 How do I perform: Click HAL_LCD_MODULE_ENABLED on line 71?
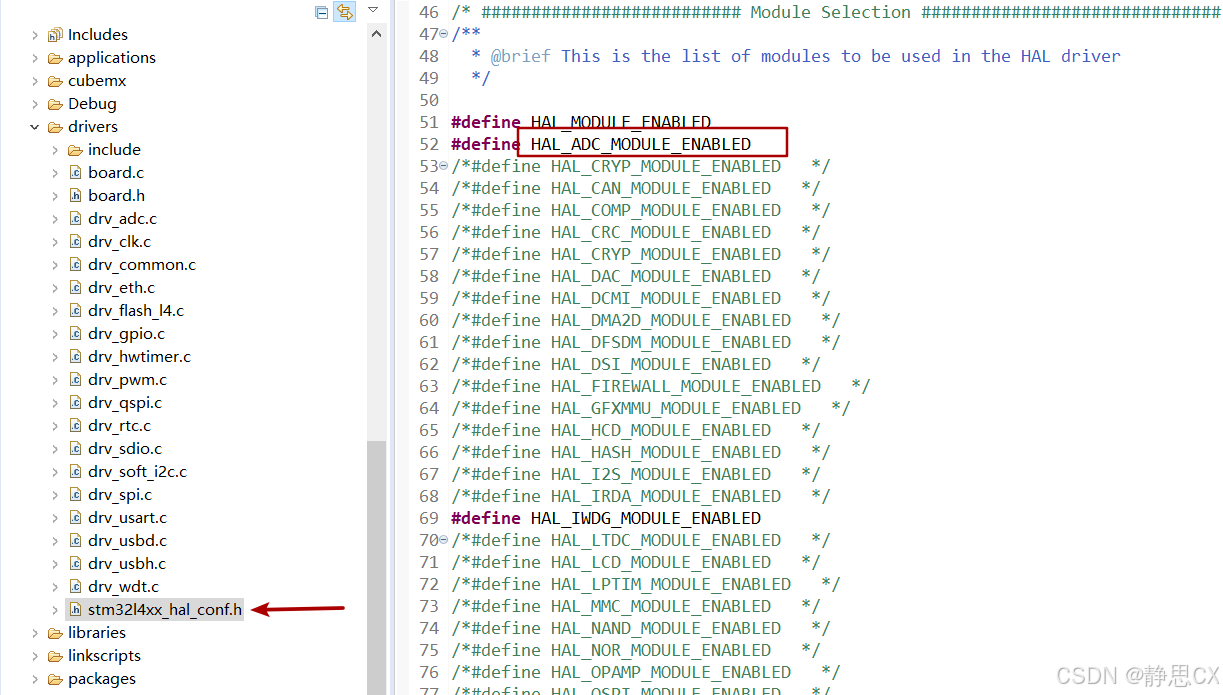[660, 562]
